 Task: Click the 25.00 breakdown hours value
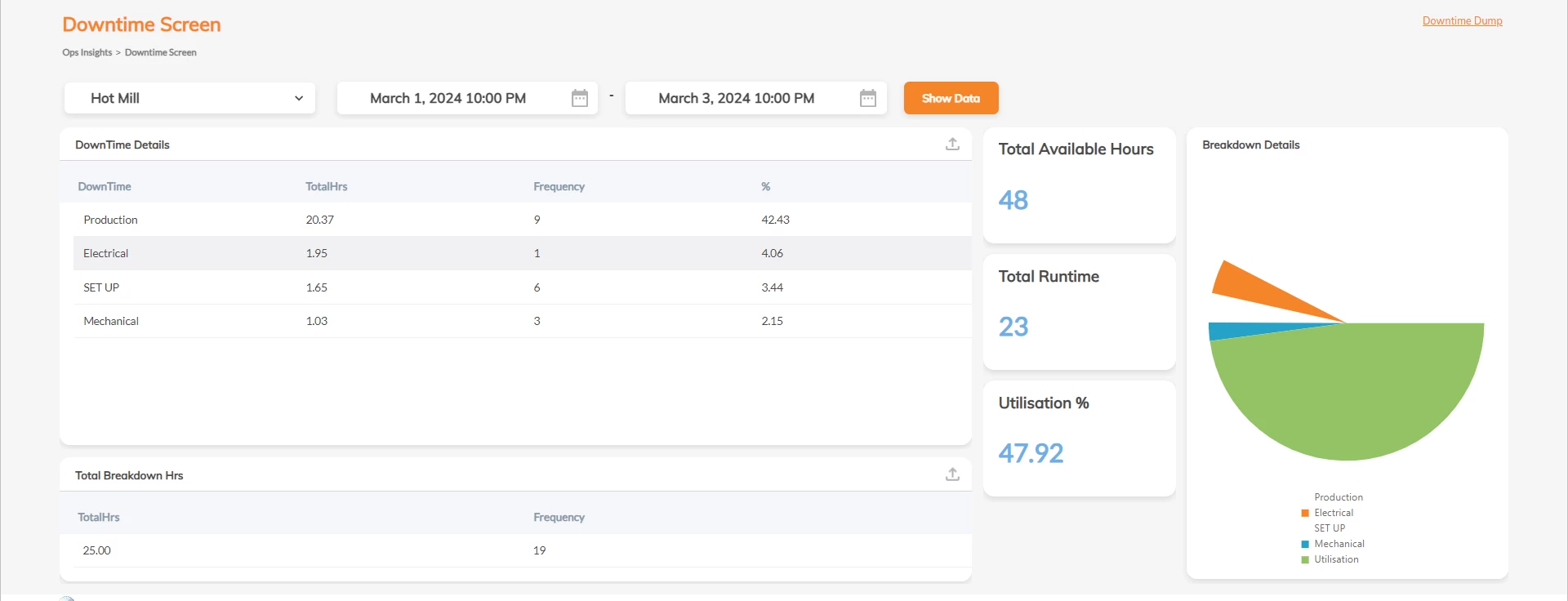tap(97, 550)
